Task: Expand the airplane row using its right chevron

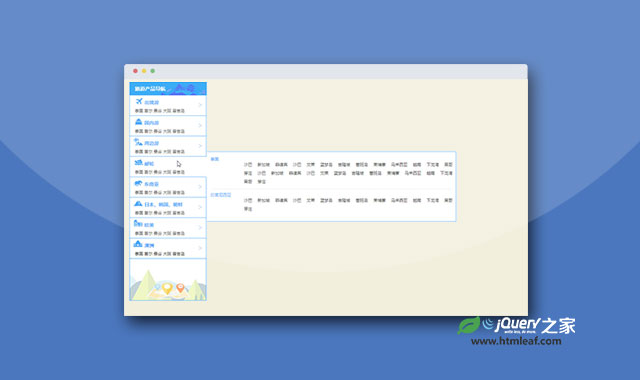Action: [200, 105]
